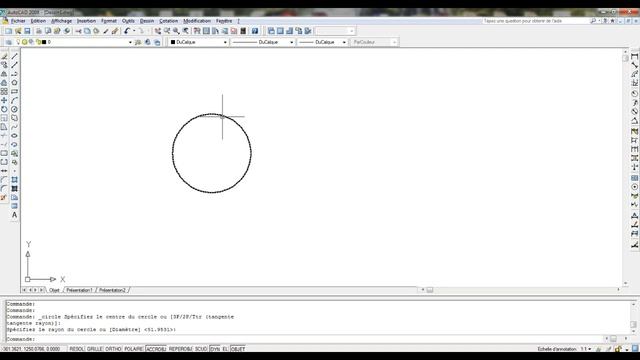This screenshot has width=640, height=360.
Task: Select the Mirror modify tool
Action: (x=4, y=74)
